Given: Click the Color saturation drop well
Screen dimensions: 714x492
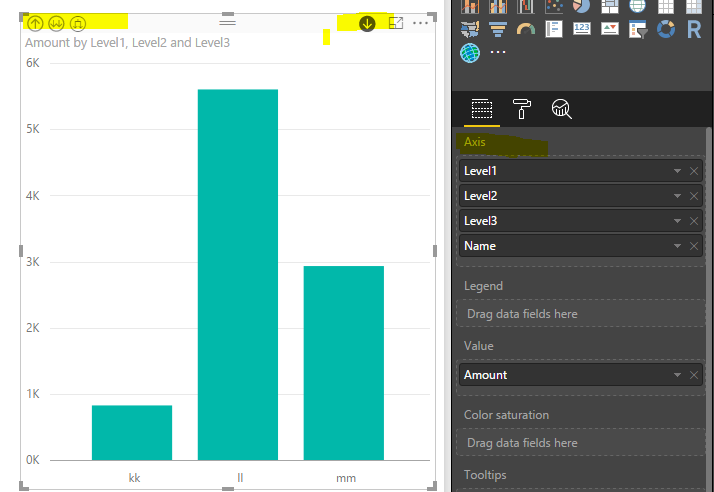Looking at the screenshot, I should (x=581, y=442).
